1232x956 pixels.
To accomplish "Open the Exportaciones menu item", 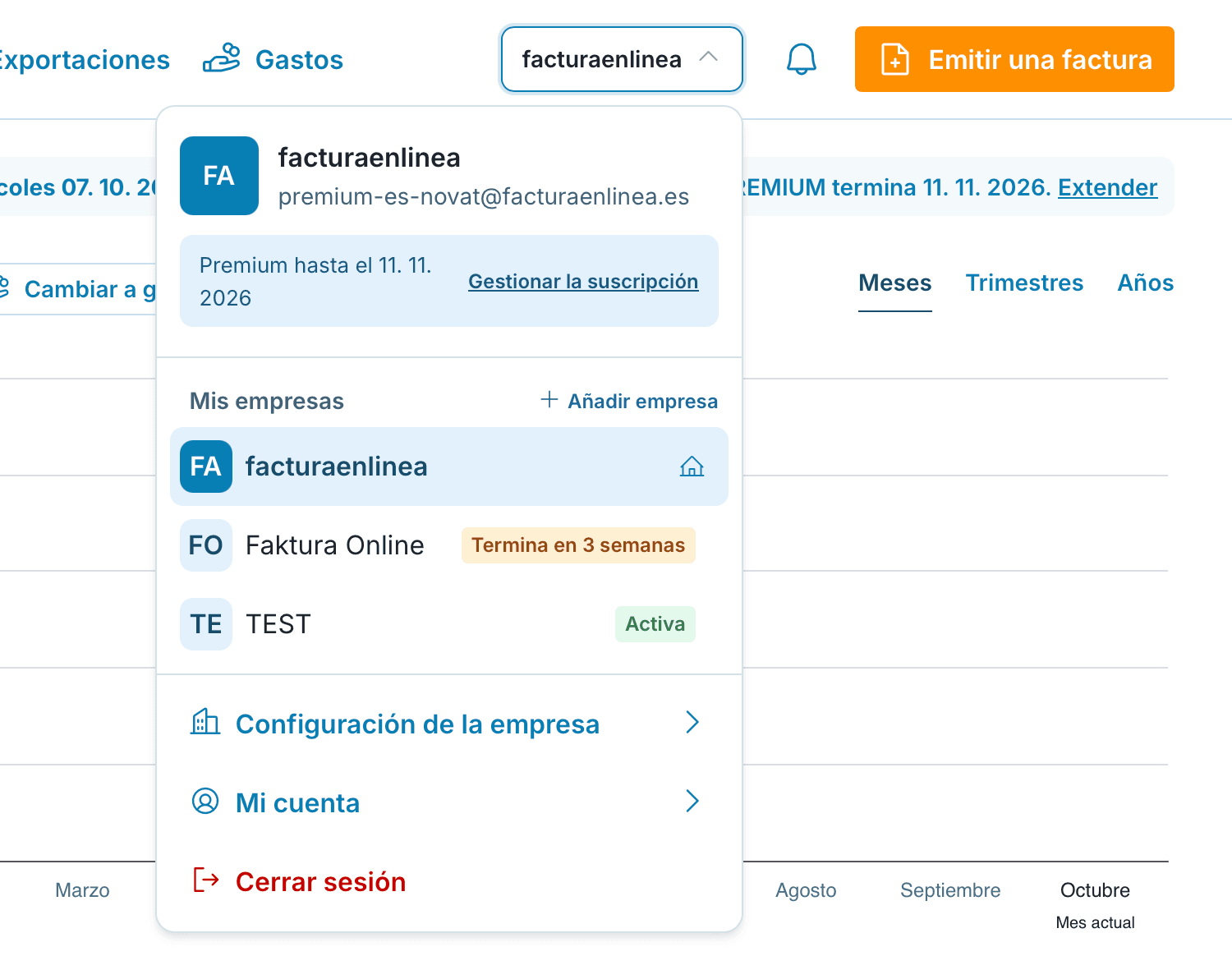I will [x=84, y=59].
